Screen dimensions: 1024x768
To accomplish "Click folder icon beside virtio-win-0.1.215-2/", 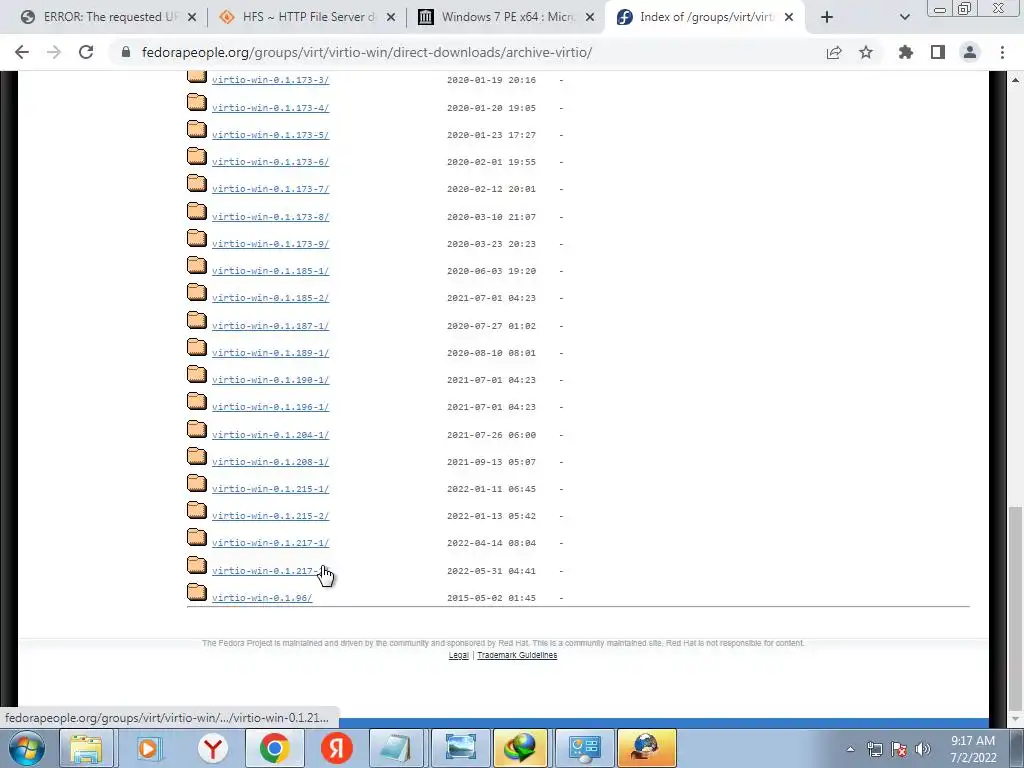I will tap(197, 511).
